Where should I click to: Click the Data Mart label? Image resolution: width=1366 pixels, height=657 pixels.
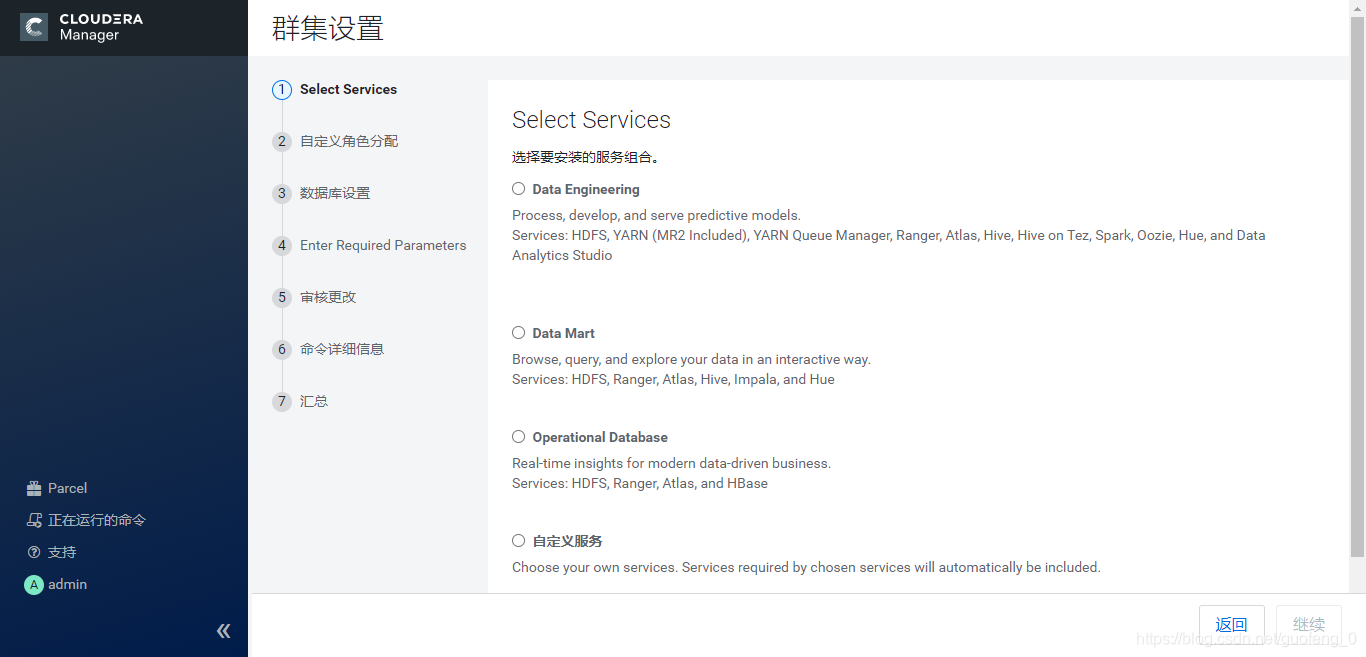563,333
